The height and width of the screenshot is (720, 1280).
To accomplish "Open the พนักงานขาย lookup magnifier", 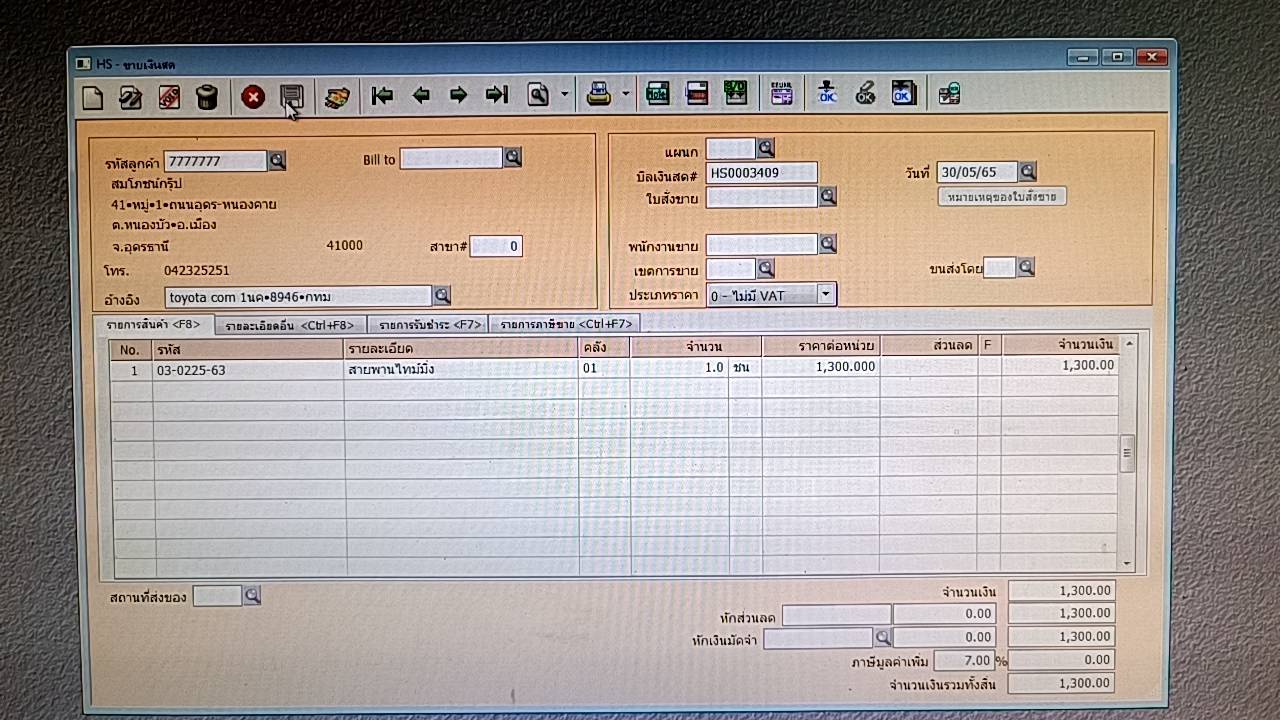I will (828, 243).
